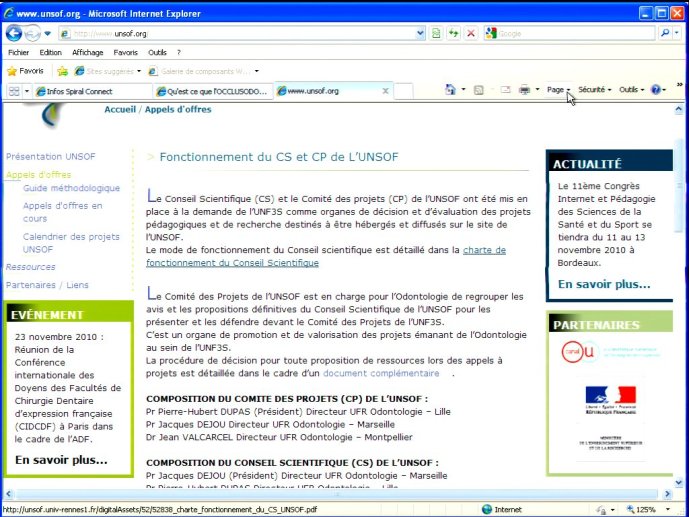Click the vertical scrollbar down arrow
The image size is (689, 517).
tap(679, 483)
